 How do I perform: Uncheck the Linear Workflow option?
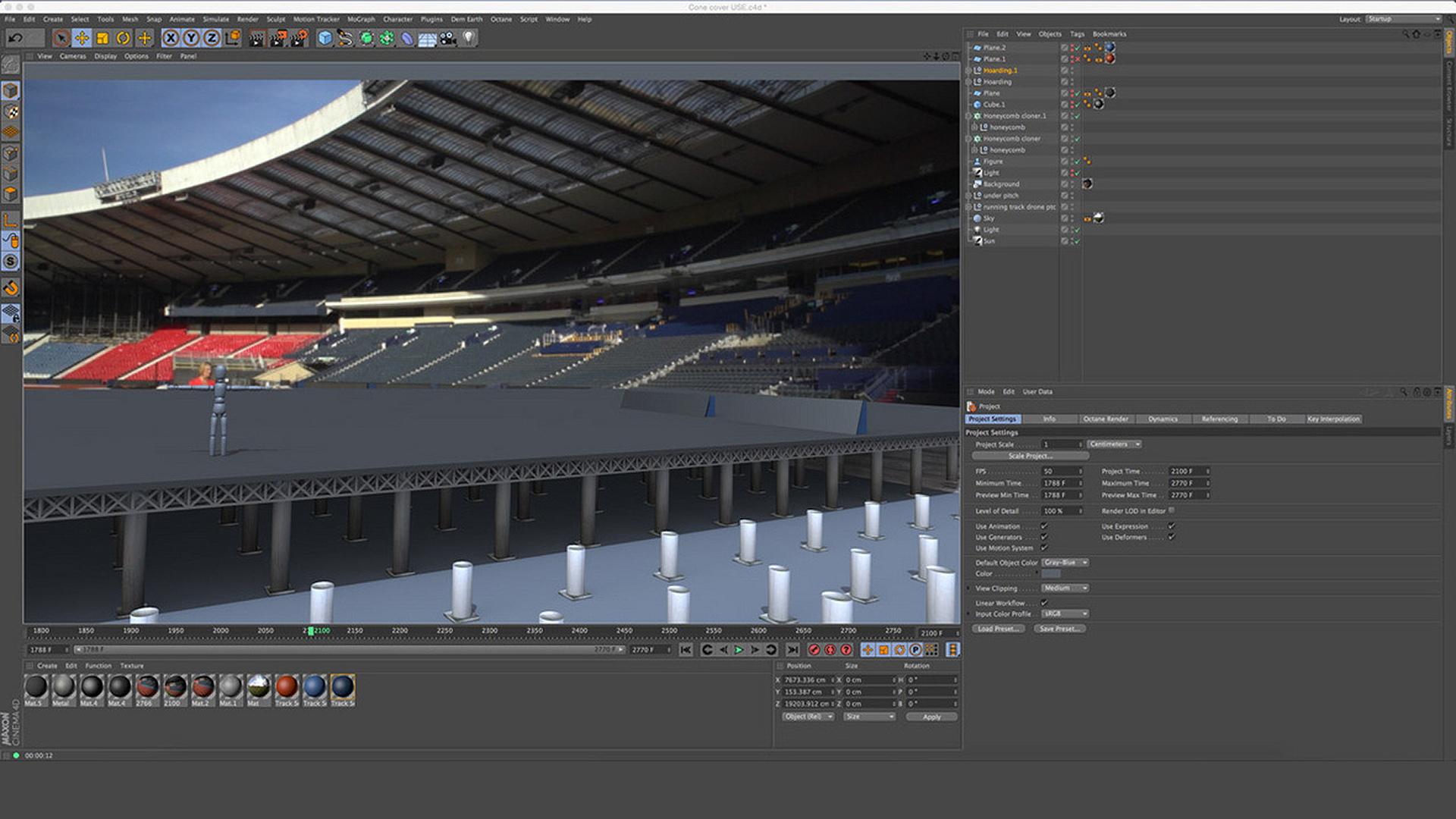[1044, 603]
